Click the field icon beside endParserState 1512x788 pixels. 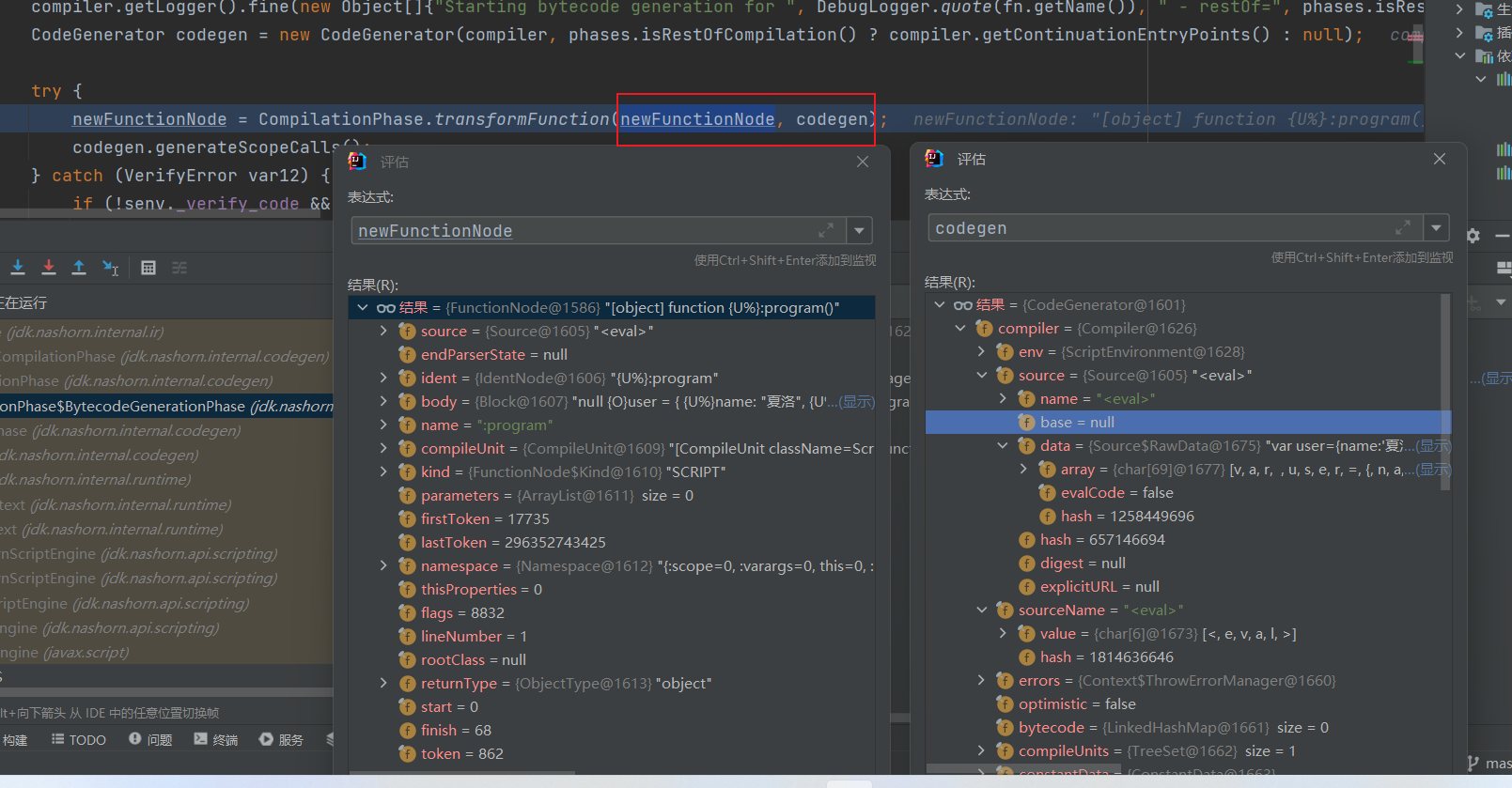click(x=407, y=354)
